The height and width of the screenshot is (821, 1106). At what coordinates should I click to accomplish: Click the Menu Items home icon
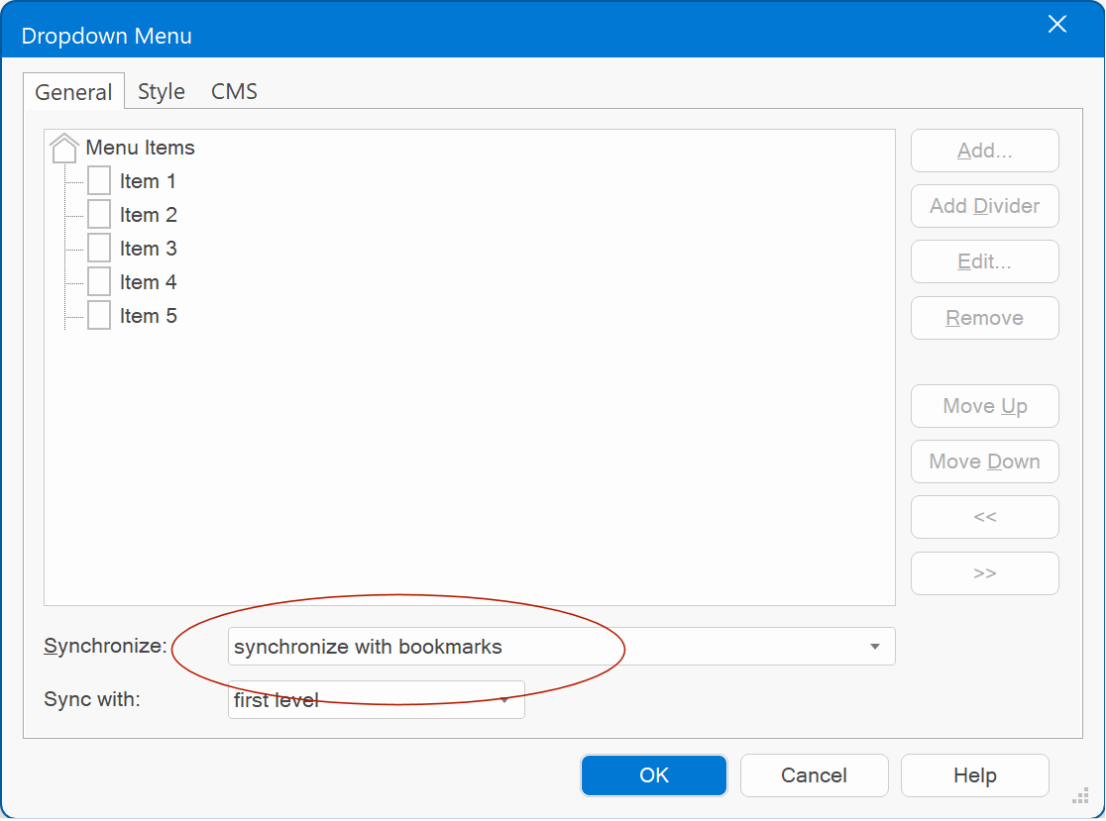(x=64, y=148)
